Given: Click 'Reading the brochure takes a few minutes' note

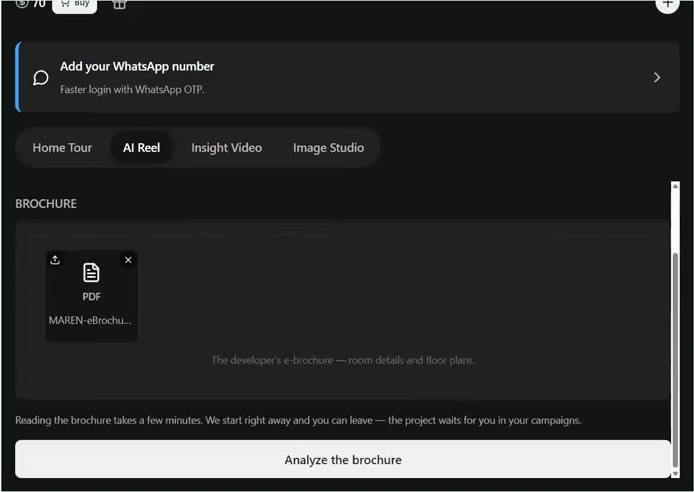Looking at the screenshot, I should (298, 420).
